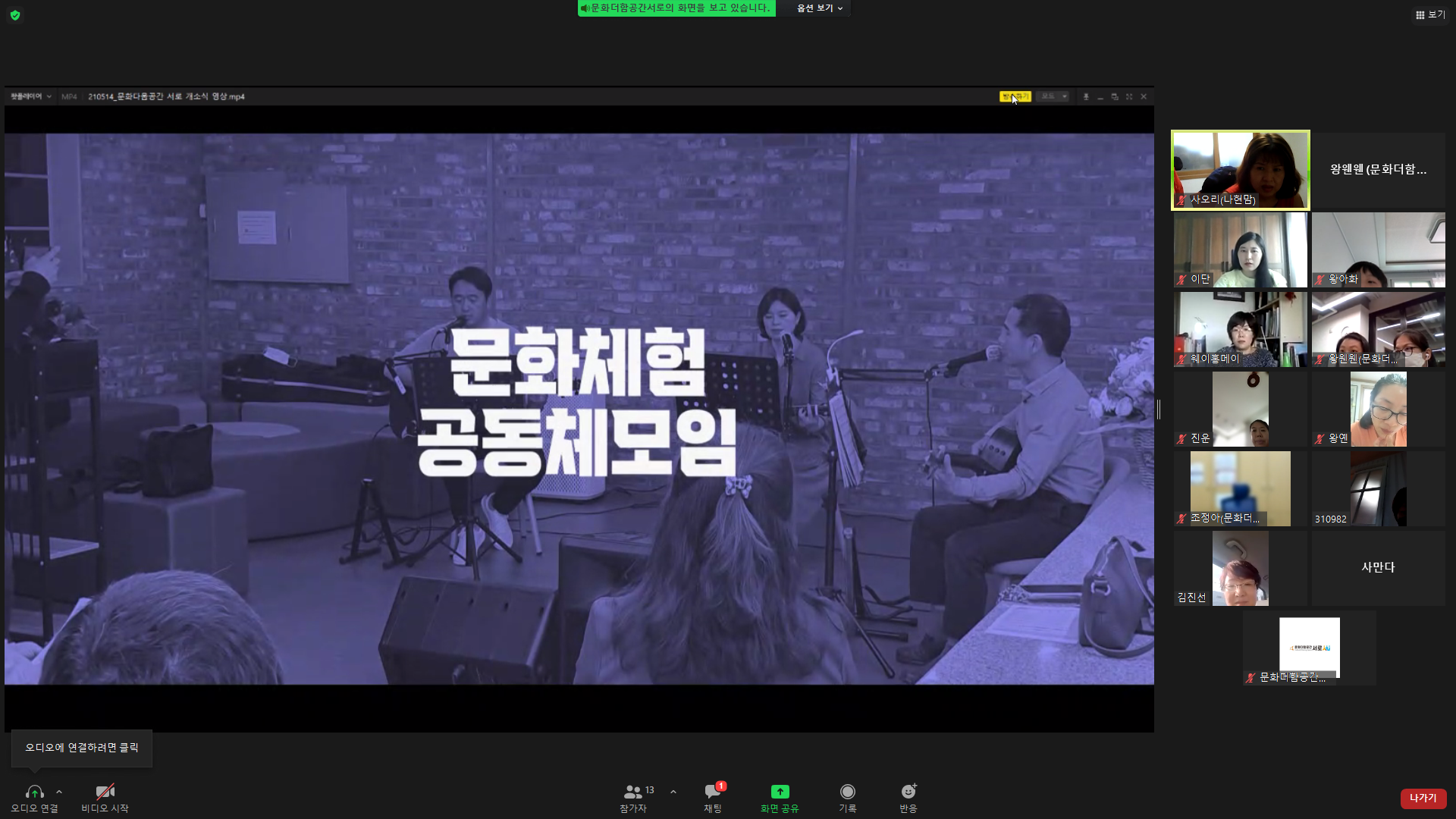Select the 이단 participant video thumbnail
Viewport: 1456px width, 819px height.
point(1240,249)
